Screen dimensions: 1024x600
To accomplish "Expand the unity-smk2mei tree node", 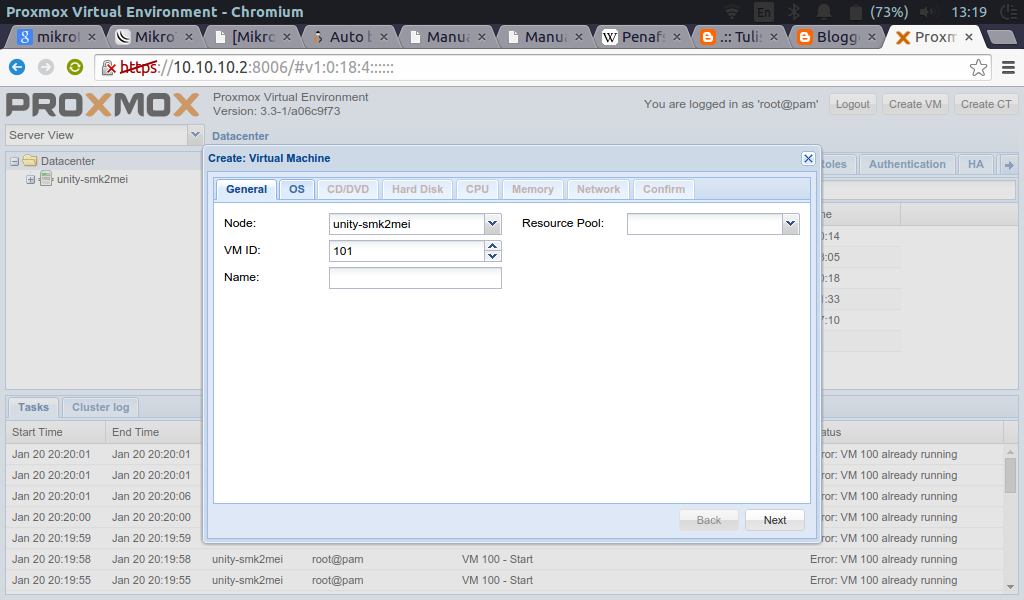I will point(30,180).
